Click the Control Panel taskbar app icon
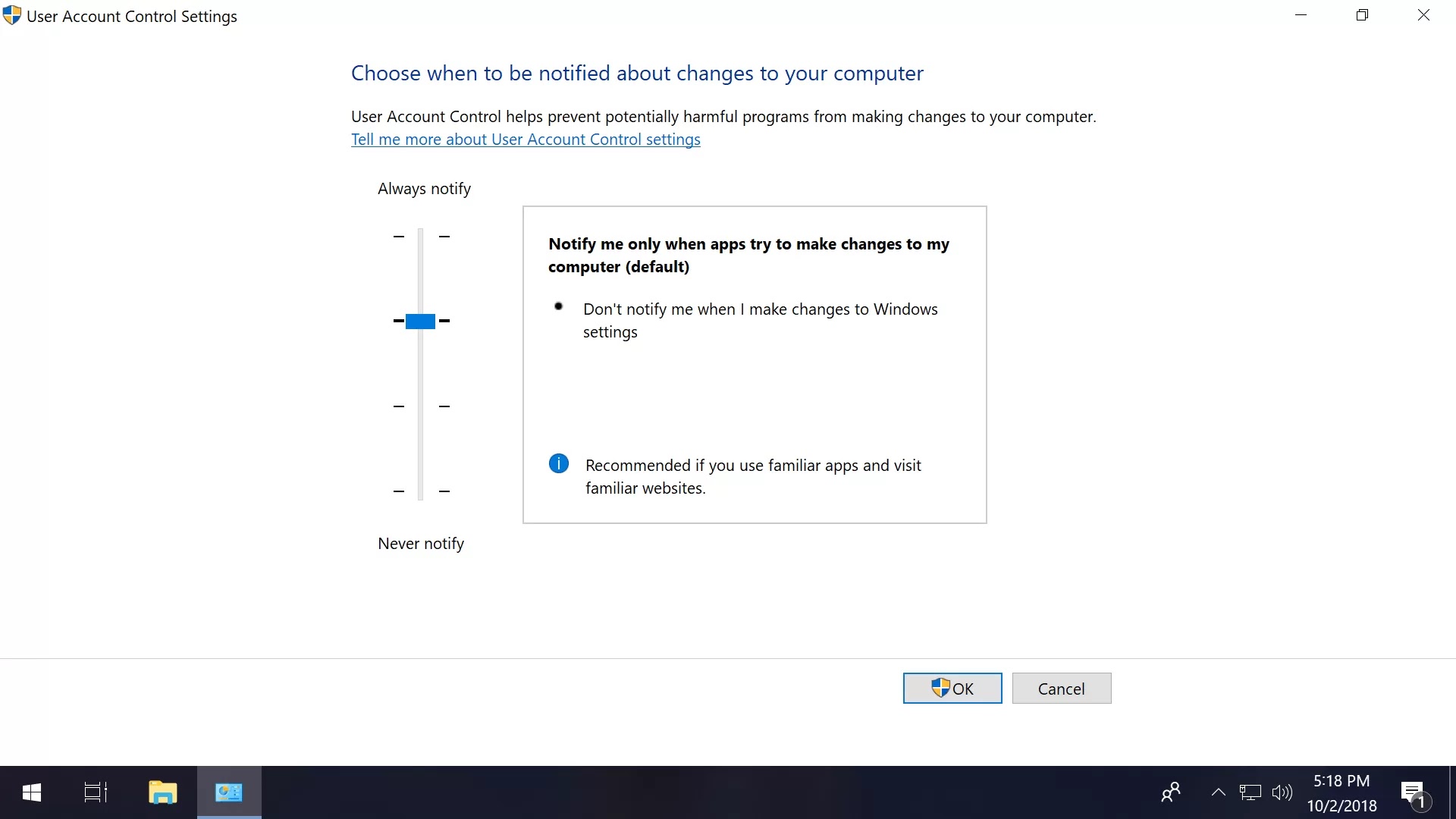 point(229,792)
